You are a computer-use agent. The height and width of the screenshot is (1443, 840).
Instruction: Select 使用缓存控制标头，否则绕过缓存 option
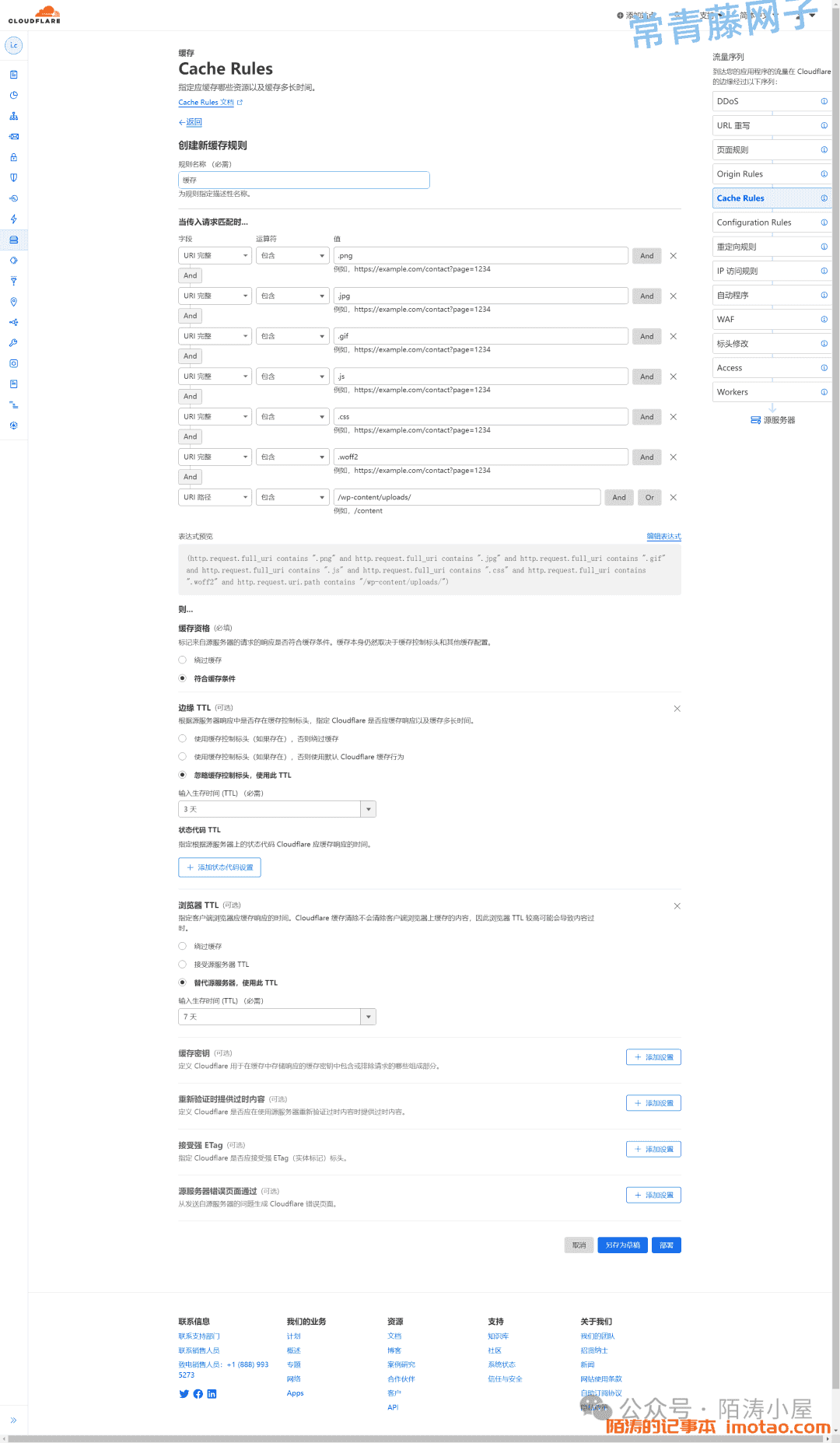coord(183,739)
